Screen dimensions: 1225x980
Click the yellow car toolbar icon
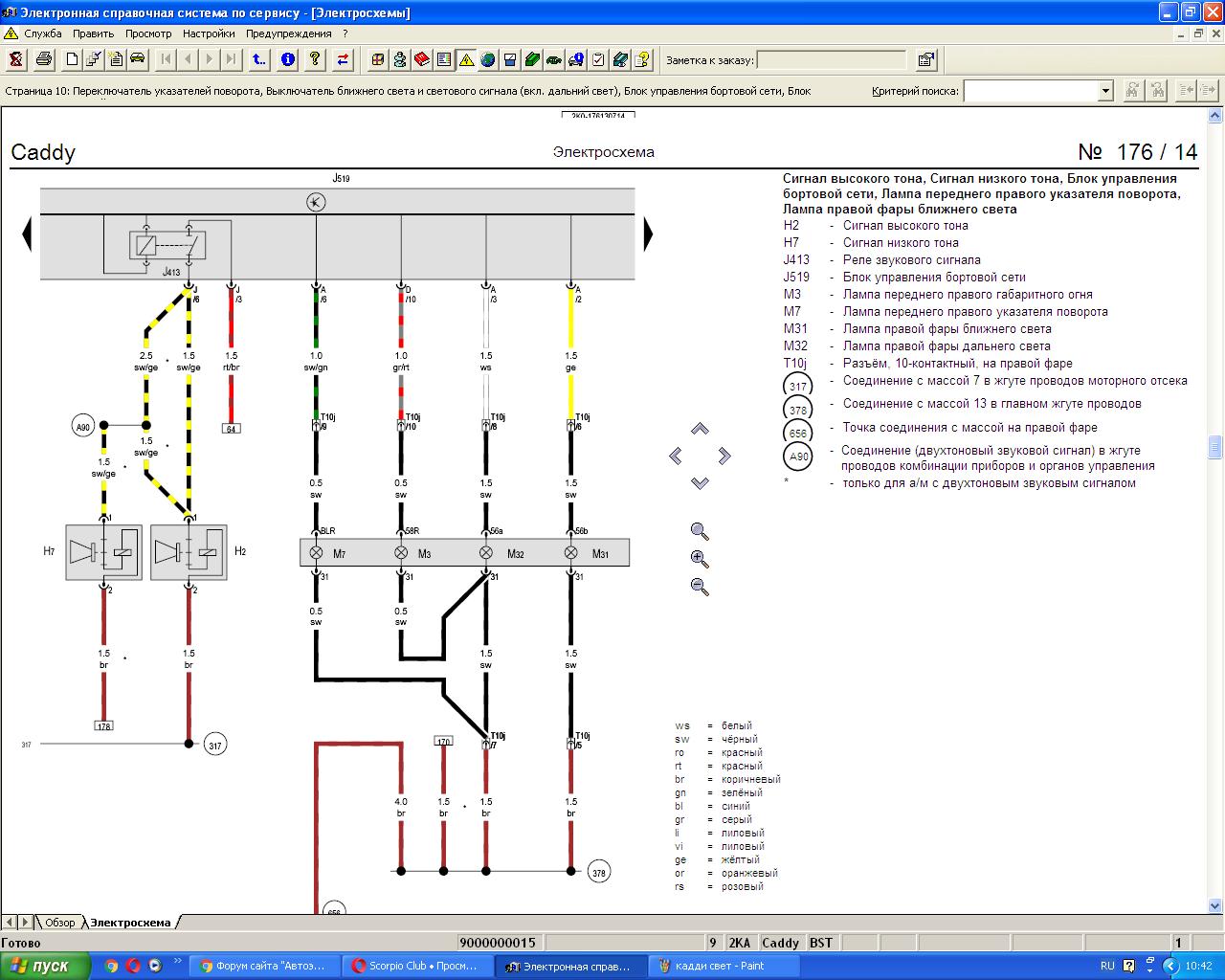click(138, 59)
